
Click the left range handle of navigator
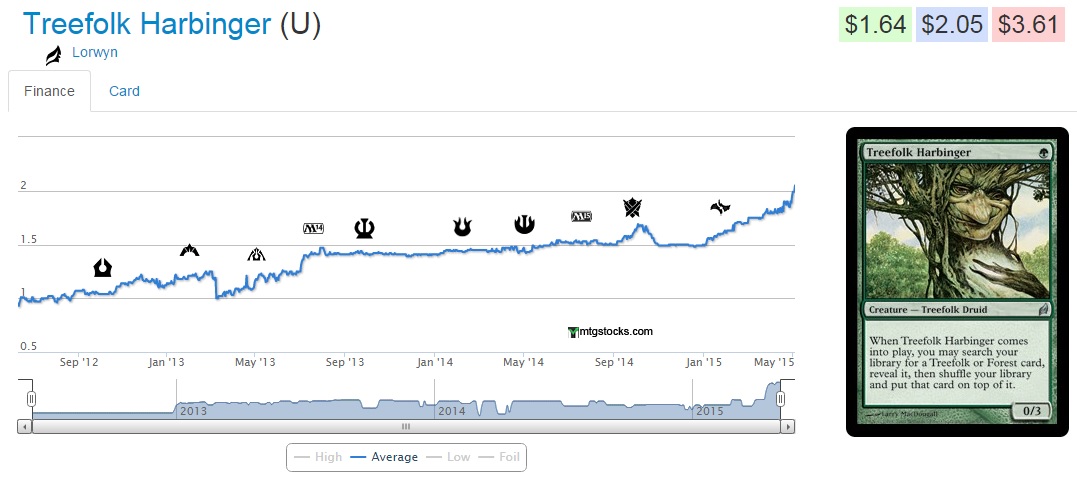coord(31,399)
